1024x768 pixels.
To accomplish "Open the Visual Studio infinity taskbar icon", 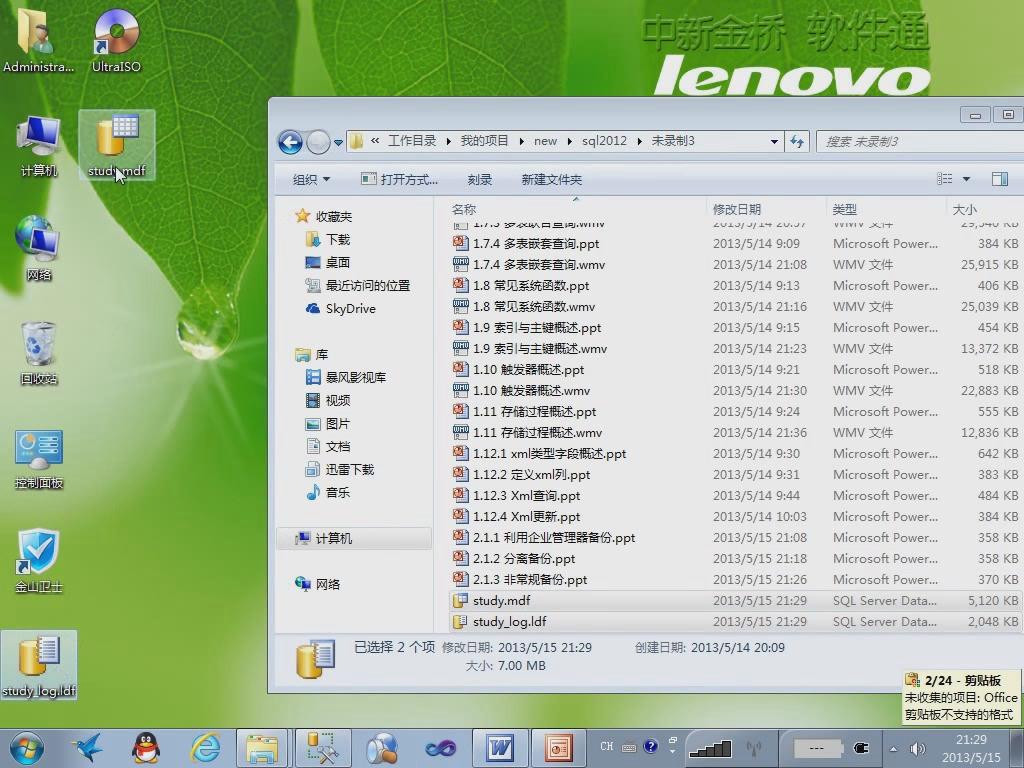I will 440,748.
